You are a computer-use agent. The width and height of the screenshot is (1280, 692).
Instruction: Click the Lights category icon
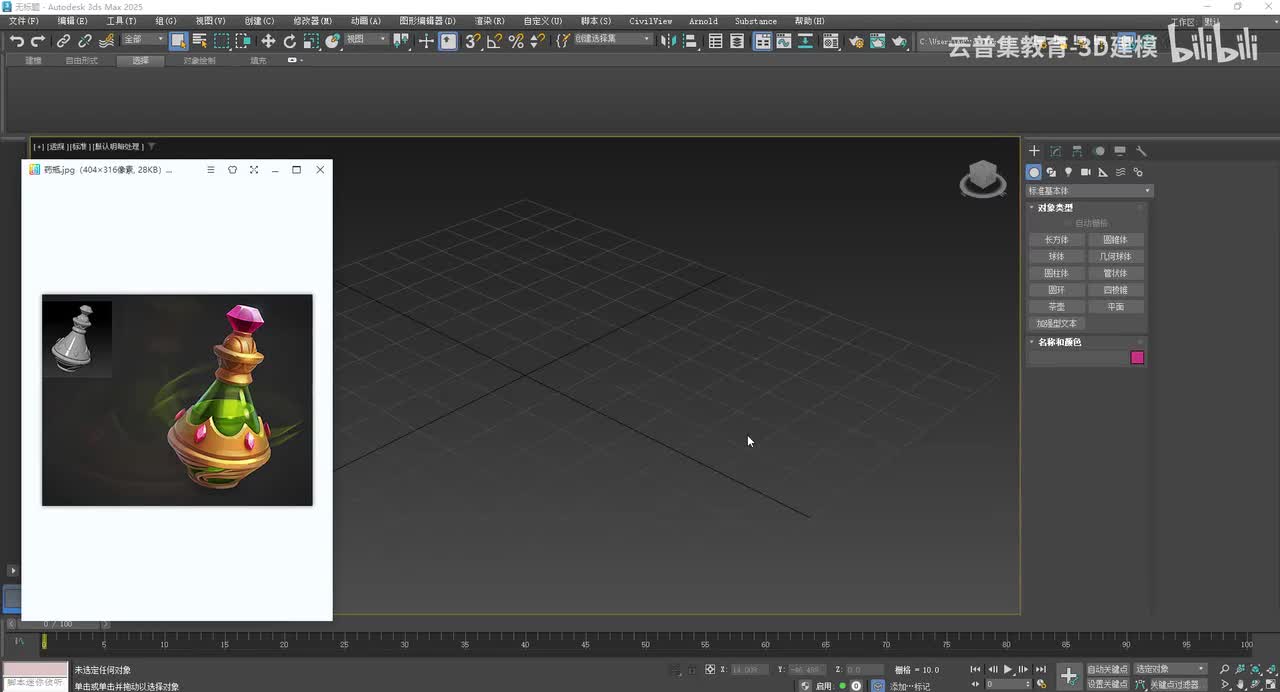[x=1069, y=172]
